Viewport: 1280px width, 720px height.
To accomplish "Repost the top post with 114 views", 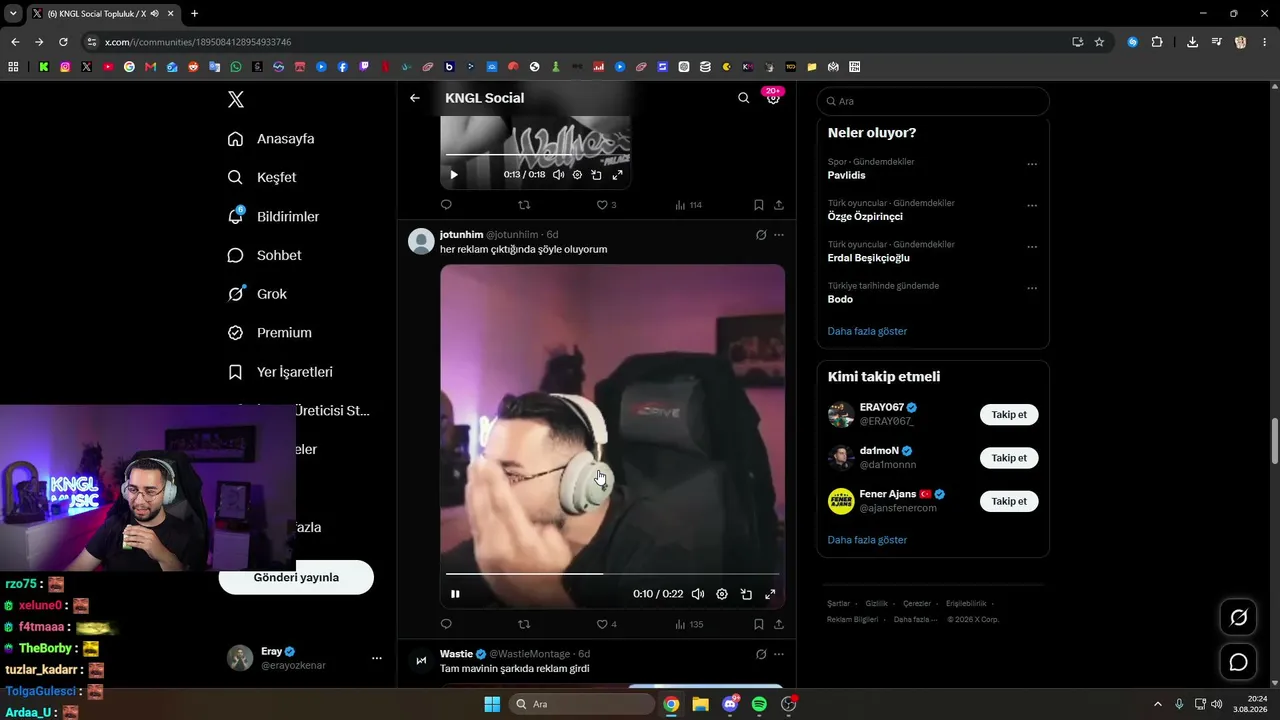I will pyautogui.click(x=524, y=205).
